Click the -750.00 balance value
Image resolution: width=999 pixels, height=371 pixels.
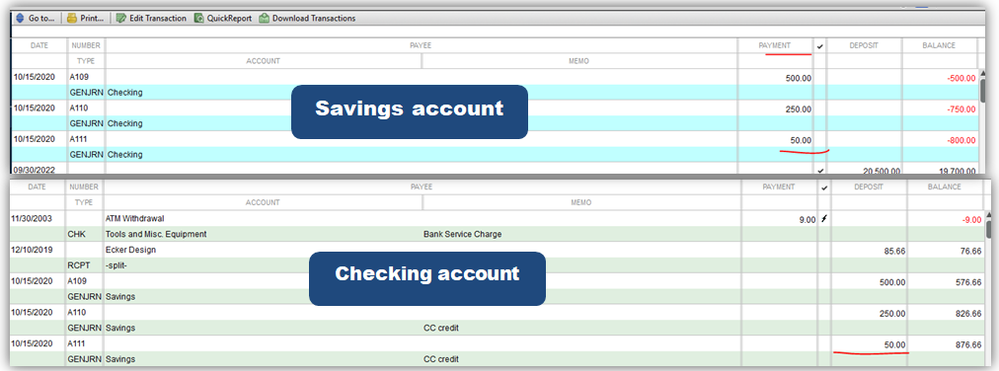coord(961,109)
